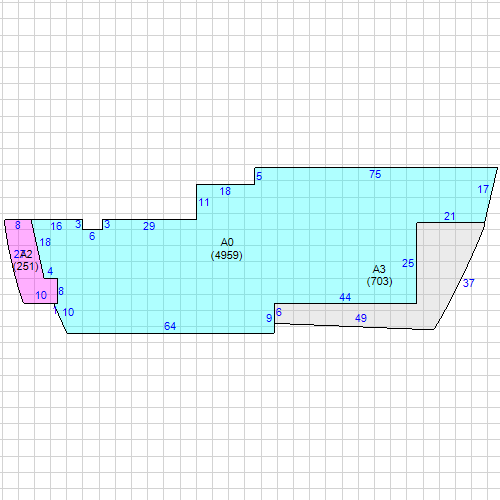Click the 64 dimension on the bottom edge

170,326
